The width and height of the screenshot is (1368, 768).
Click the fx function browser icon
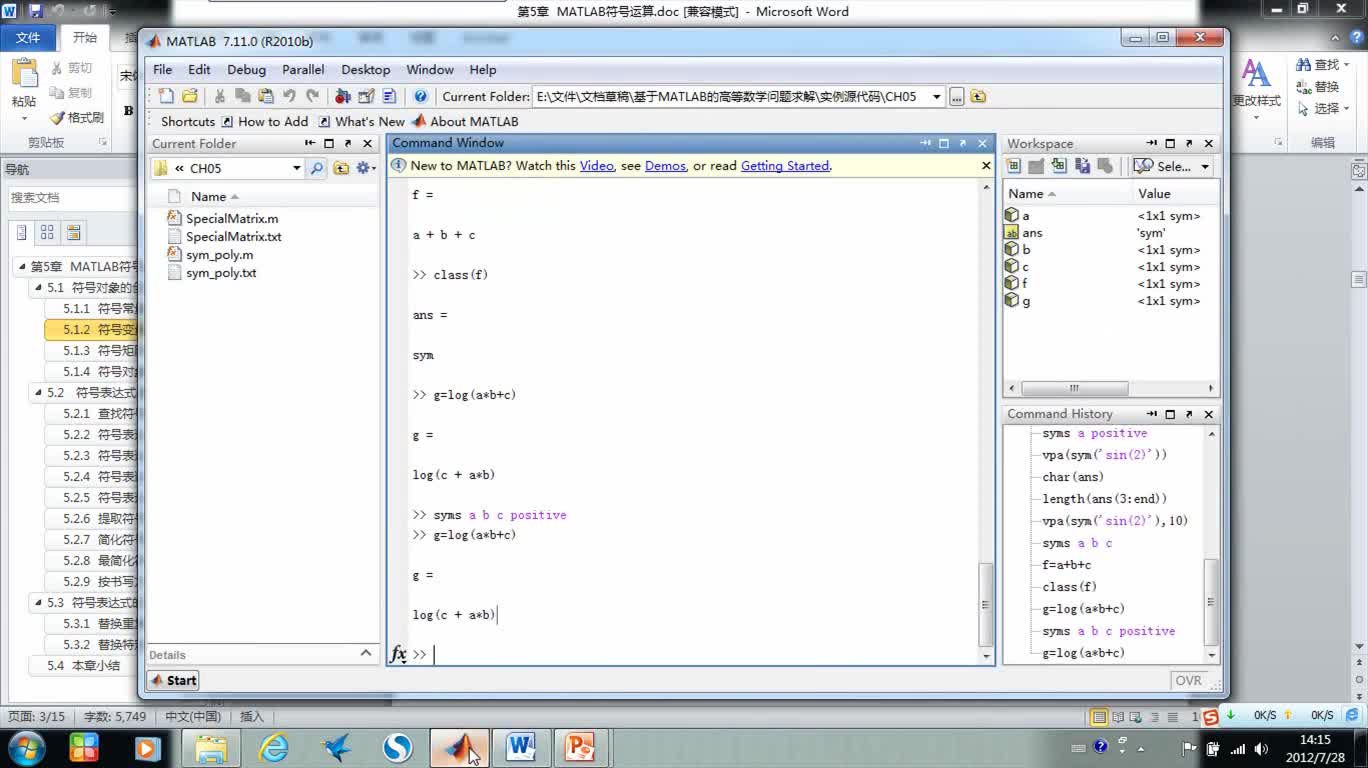(x=398, y=654)
